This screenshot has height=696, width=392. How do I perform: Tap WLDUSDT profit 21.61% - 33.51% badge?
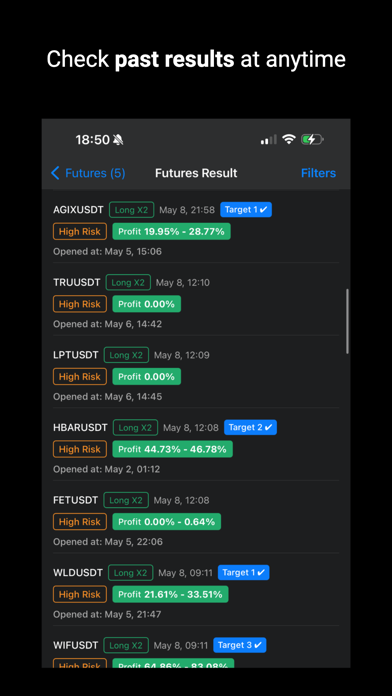pyautogui.click(x=170, y=594)
